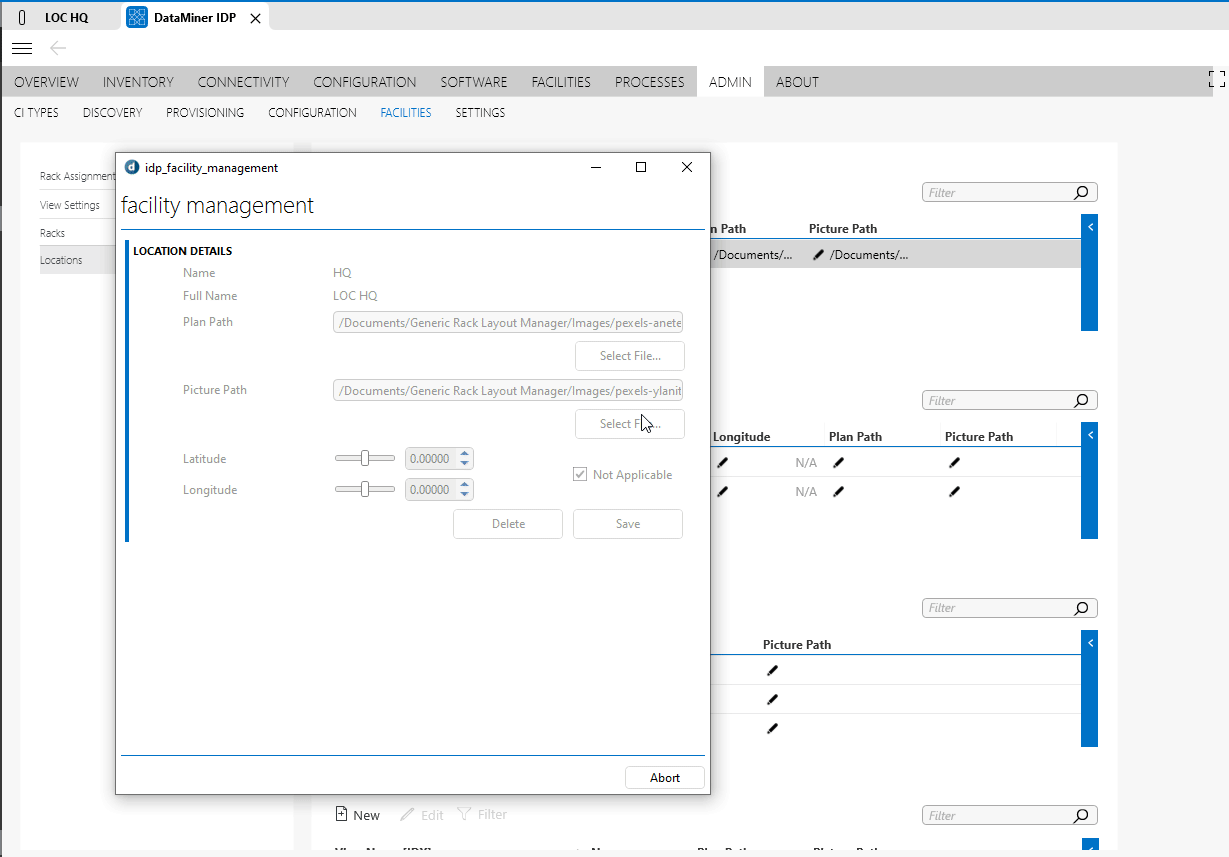Click the Latitude slider handle
This screenshot has width=1229, height=857.
click(x=365, y=458)
